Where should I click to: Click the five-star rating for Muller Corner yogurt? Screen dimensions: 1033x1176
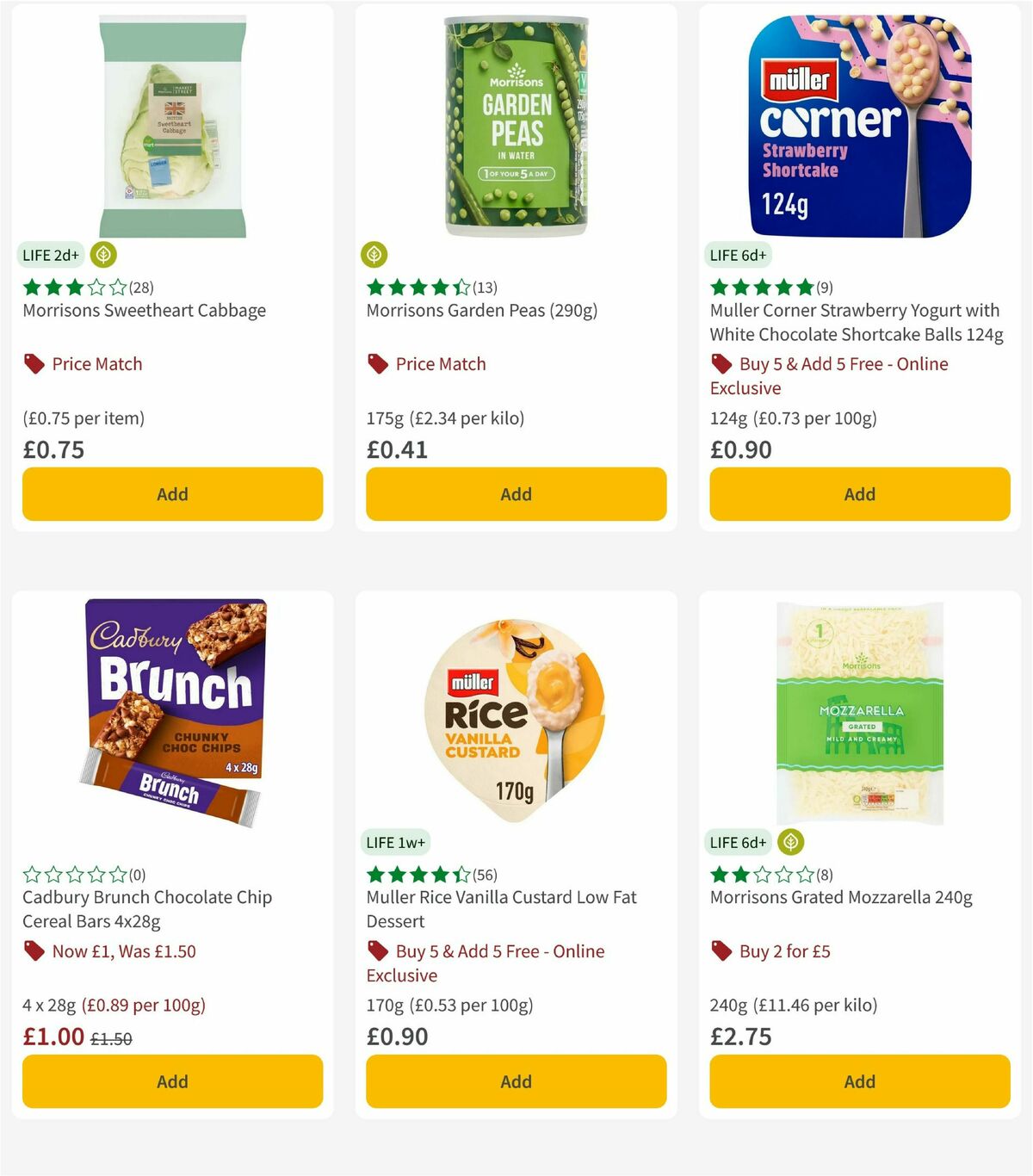(x=760, y=287)
